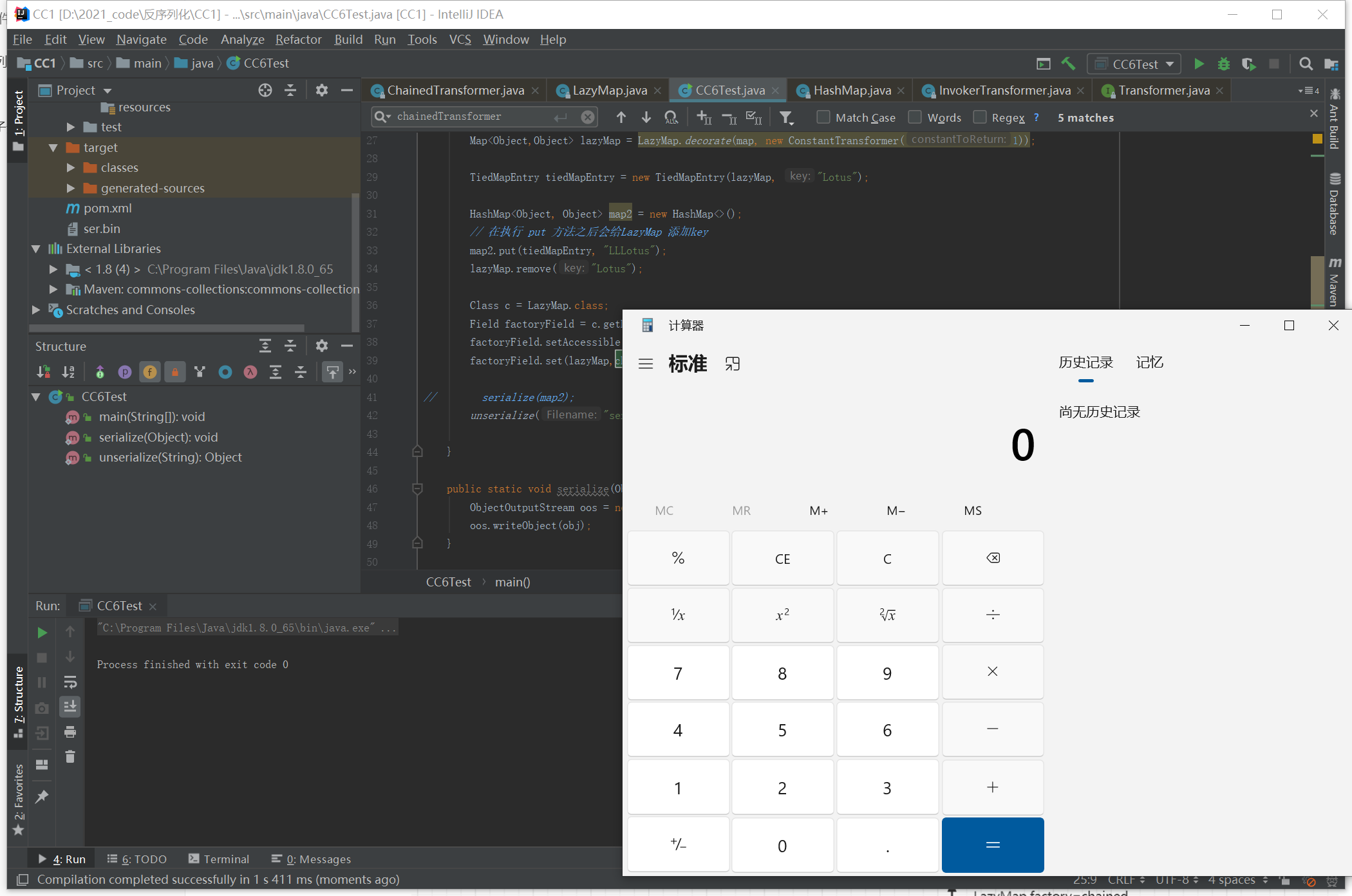Open the Refactor menu
Image resolution: width=1352 pixels, height=896 pixels.
coord(298,39)
